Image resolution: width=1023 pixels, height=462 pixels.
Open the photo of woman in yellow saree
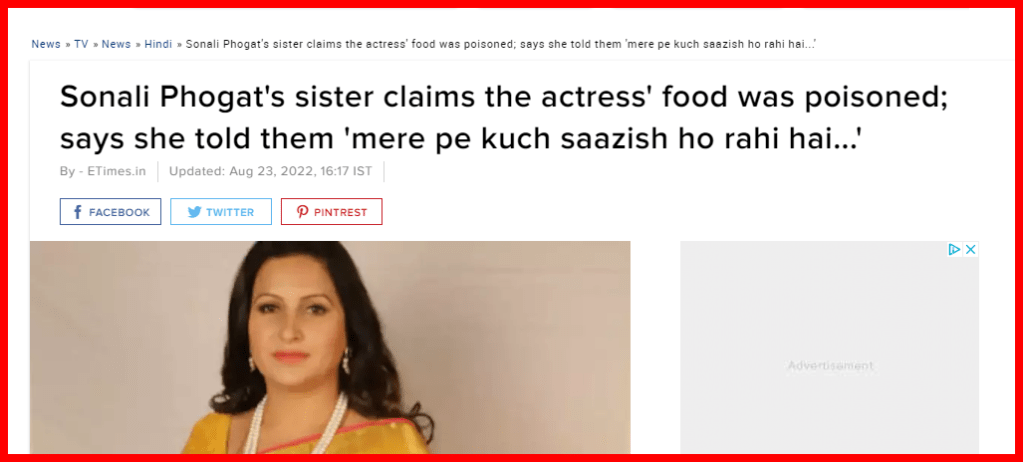click(x=330, y=347)
